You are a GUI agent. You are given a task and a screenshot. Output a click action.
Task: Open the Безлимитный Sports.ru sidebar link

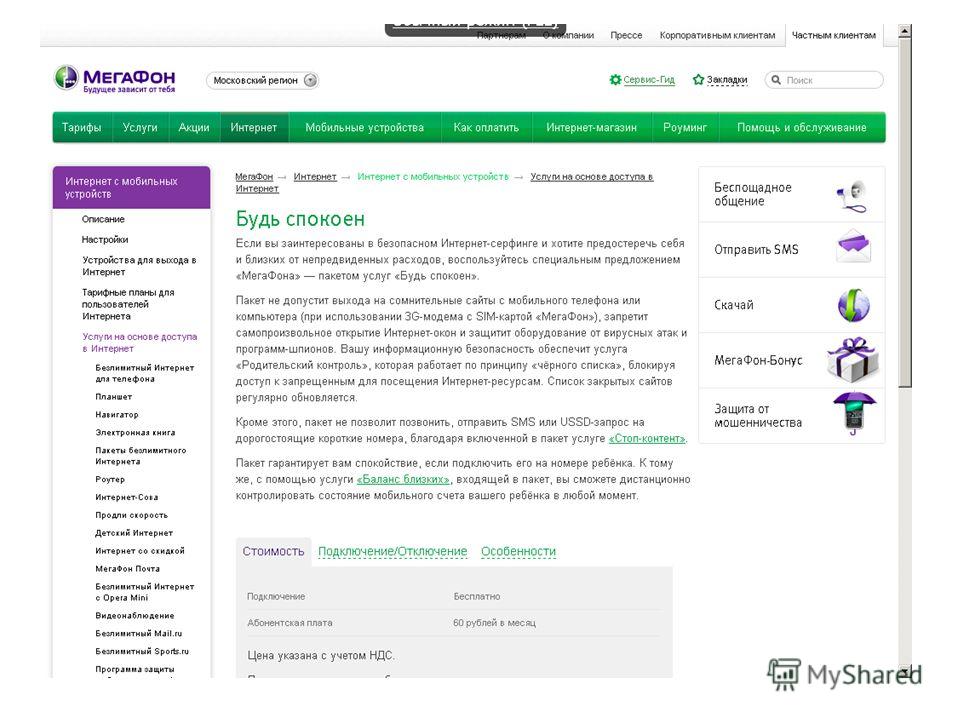tap(142, 651)
